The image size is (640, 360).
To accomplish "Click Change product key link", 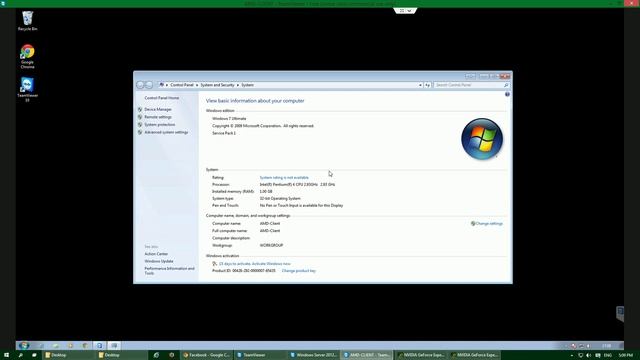I will point(299,271).
